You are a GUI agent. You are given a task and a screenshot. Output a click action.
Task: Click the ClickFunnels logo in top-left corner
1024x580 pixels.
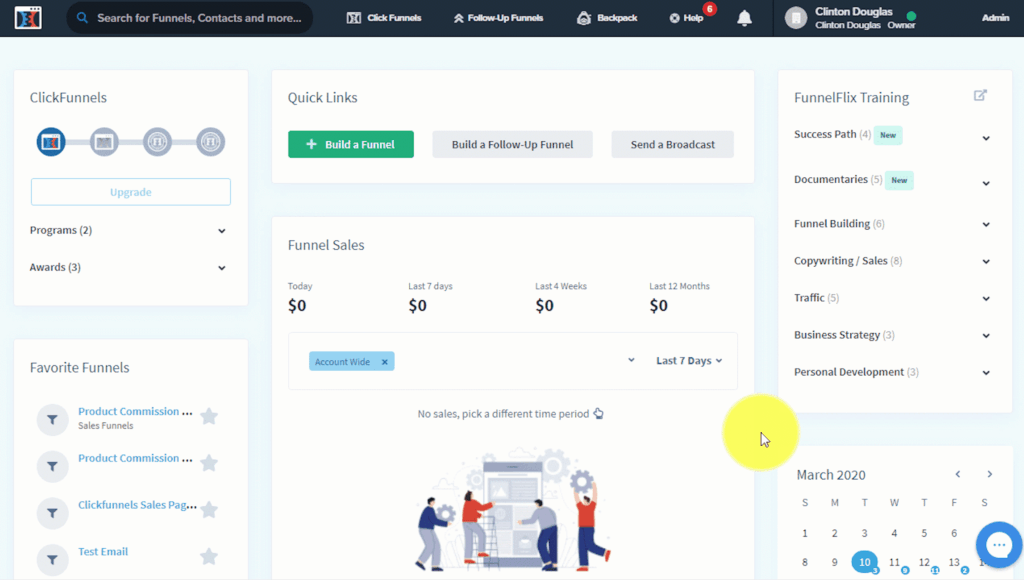click(x=28, y=18)
